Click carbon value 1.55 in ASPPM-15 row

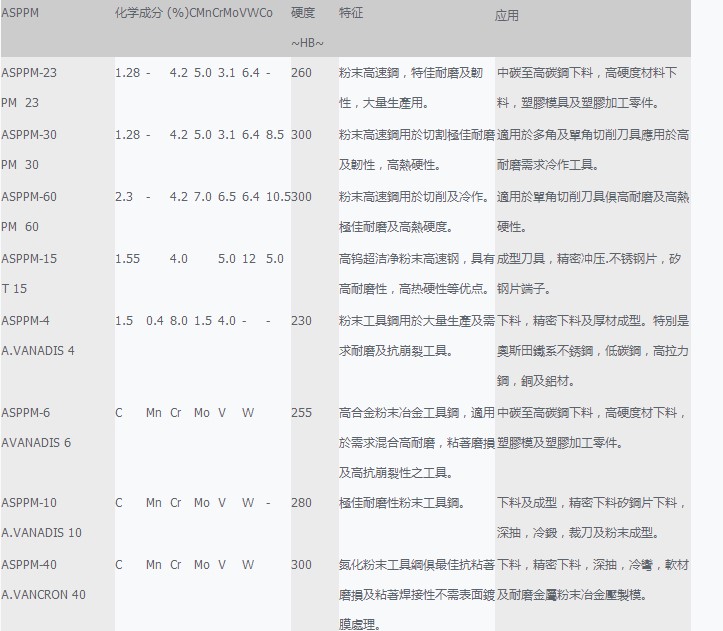pos(127,259)
